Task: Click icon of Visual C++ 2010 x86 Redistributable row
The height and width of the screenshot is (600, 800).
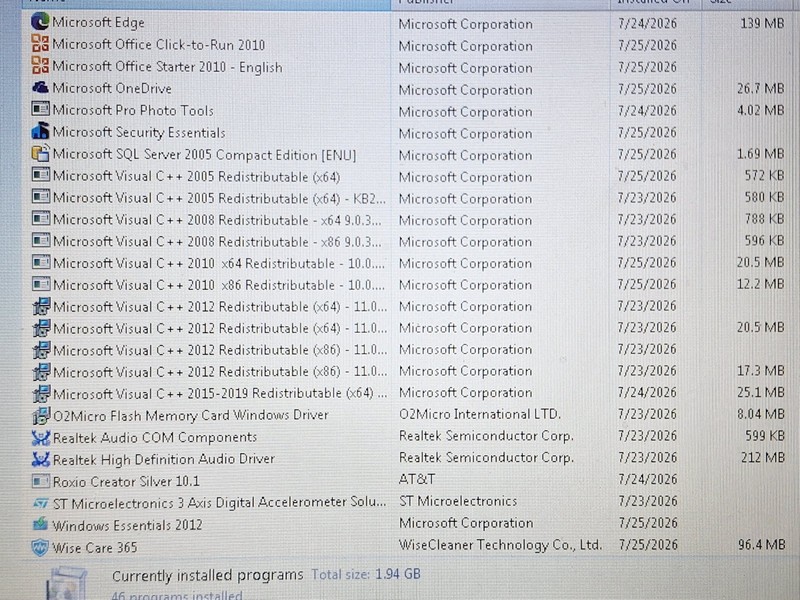Action: (x=40, y=284)
